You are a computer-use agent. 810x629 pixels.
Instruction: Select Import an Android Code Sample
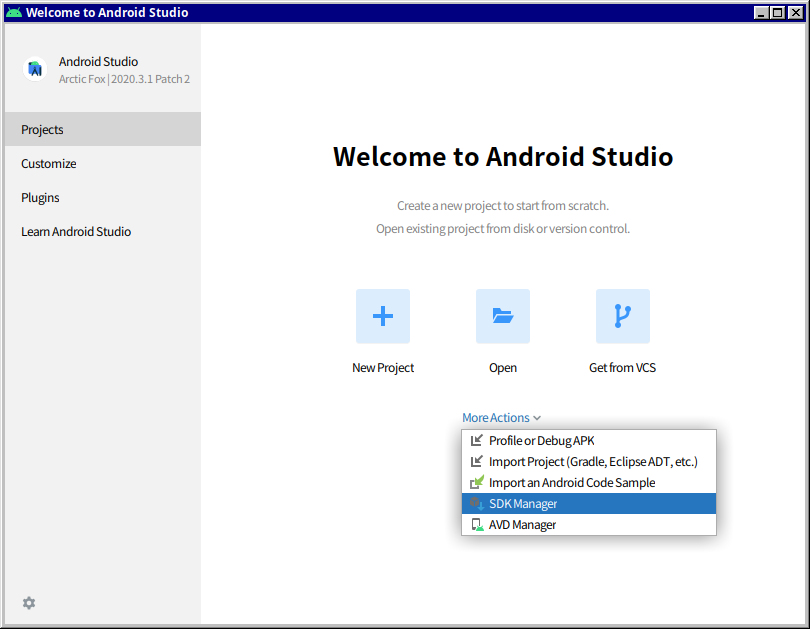pos(589,482)
